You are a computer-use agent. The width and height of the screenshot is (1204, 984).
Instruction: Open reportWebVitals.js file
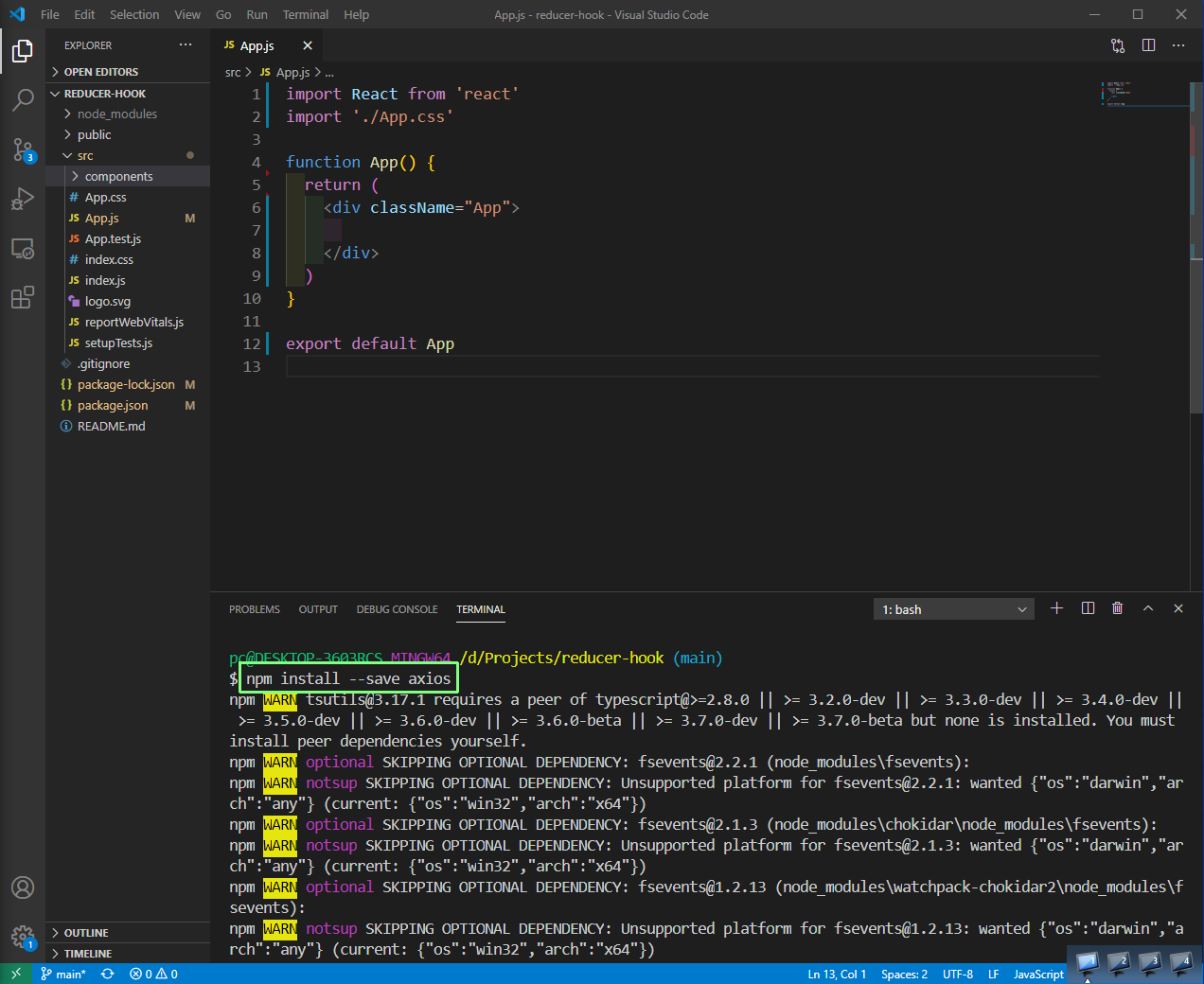coord(128,322)
